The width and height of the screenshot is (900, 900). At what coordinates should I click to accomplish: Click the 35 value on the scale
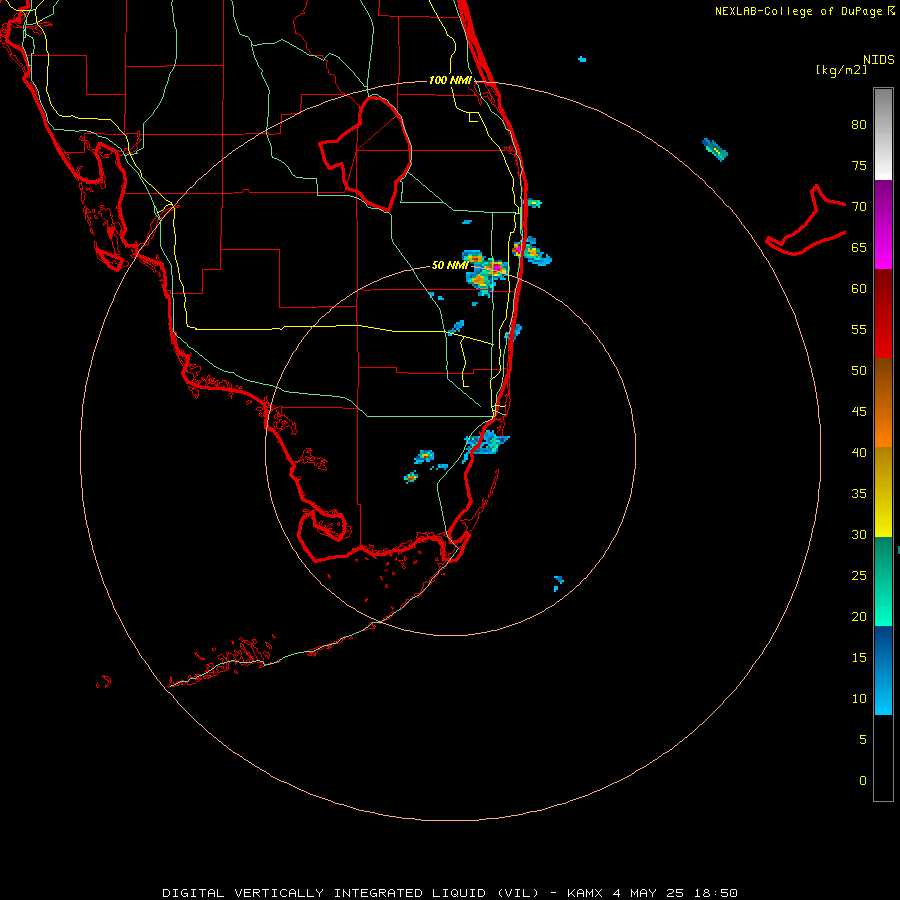859,494
